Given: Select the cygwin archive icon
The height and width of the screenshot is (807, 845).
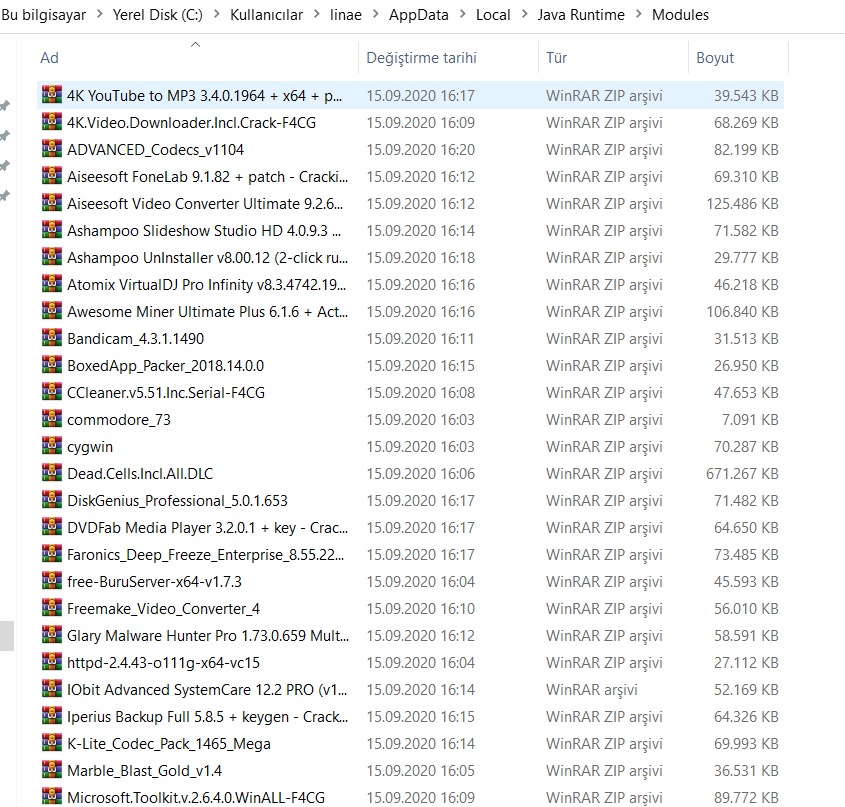Looking at the screenshot, I should click(x=52, y=446).
